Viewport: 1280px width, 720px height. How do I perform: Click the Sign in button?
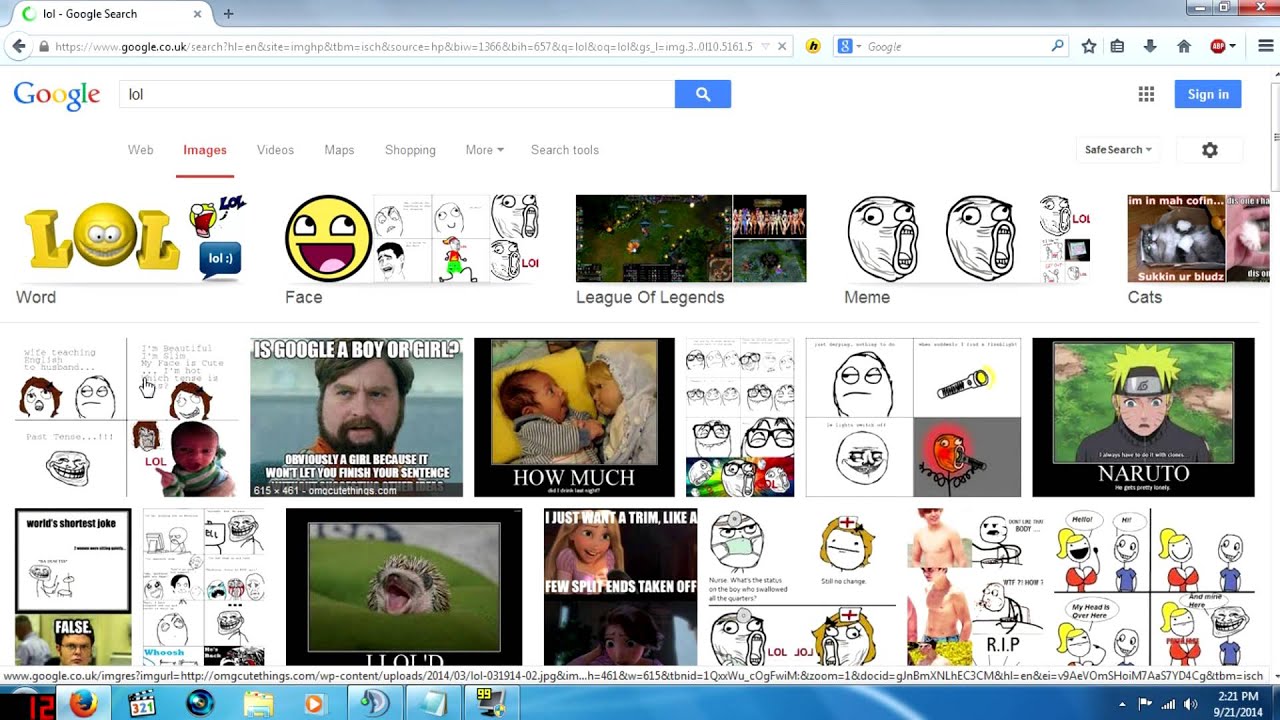pyautogui.click(x=1208, y=94)
